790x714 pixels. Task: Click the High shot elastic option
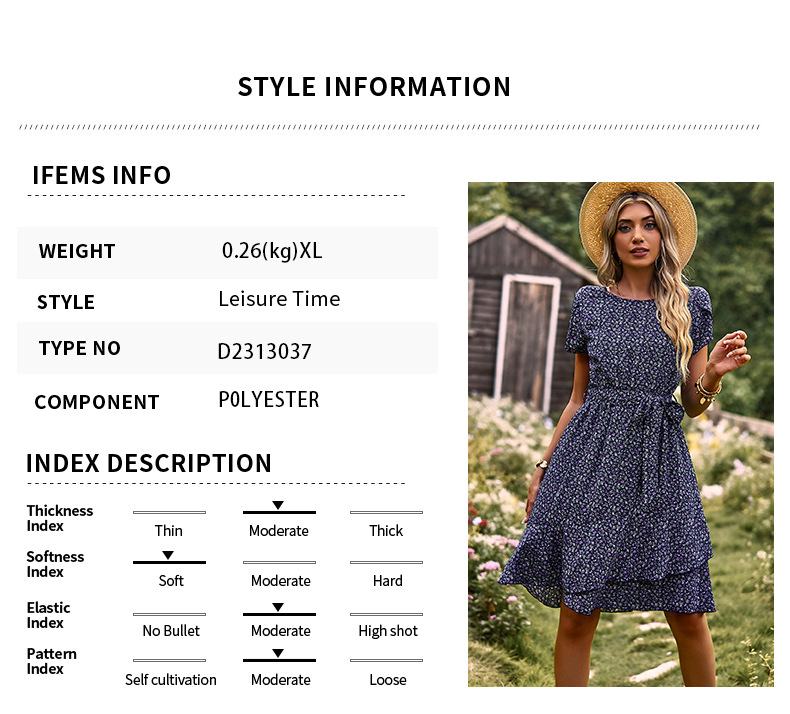pos(388,631)
